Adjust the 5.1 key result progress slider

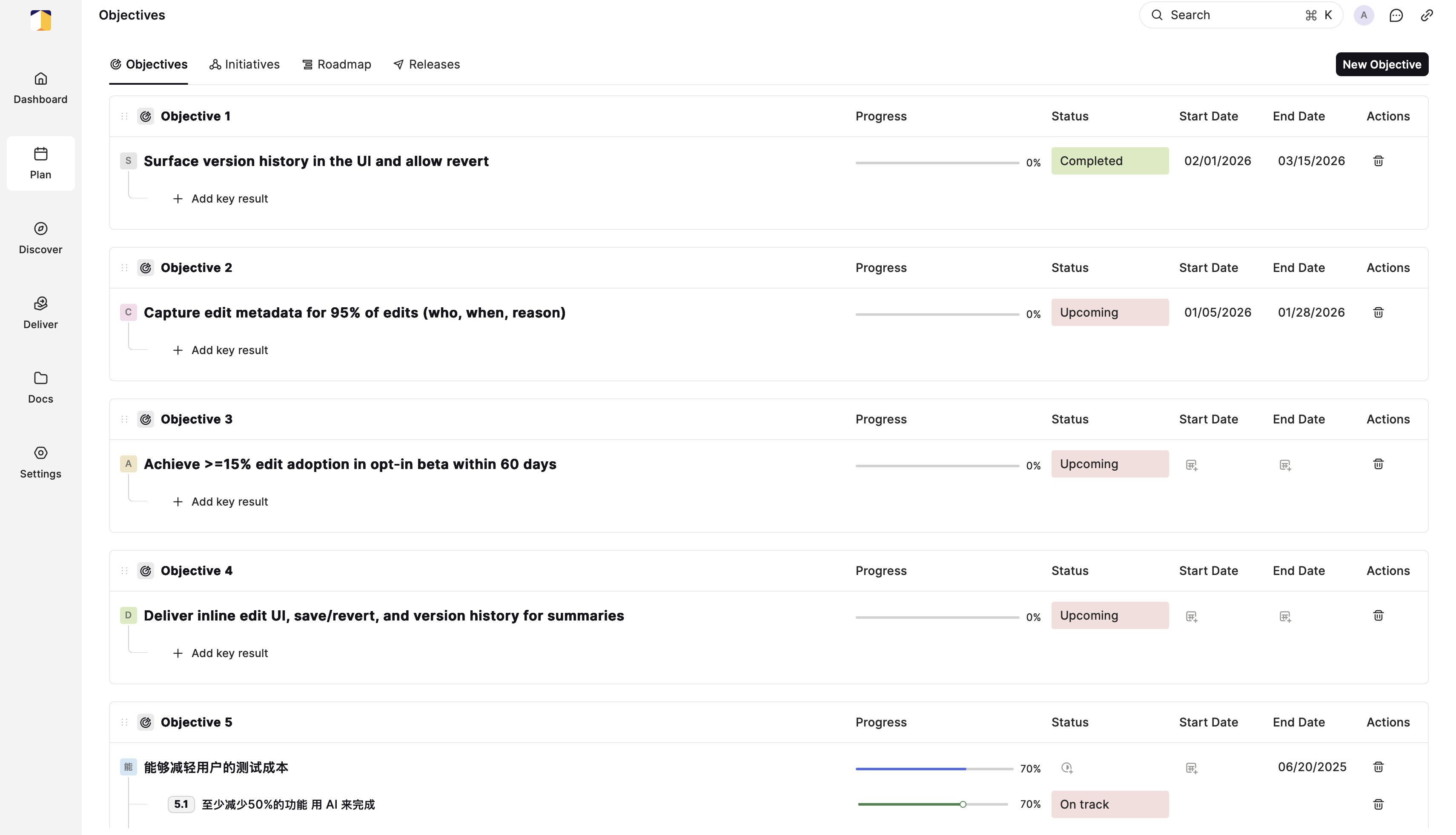coord(963,804)
